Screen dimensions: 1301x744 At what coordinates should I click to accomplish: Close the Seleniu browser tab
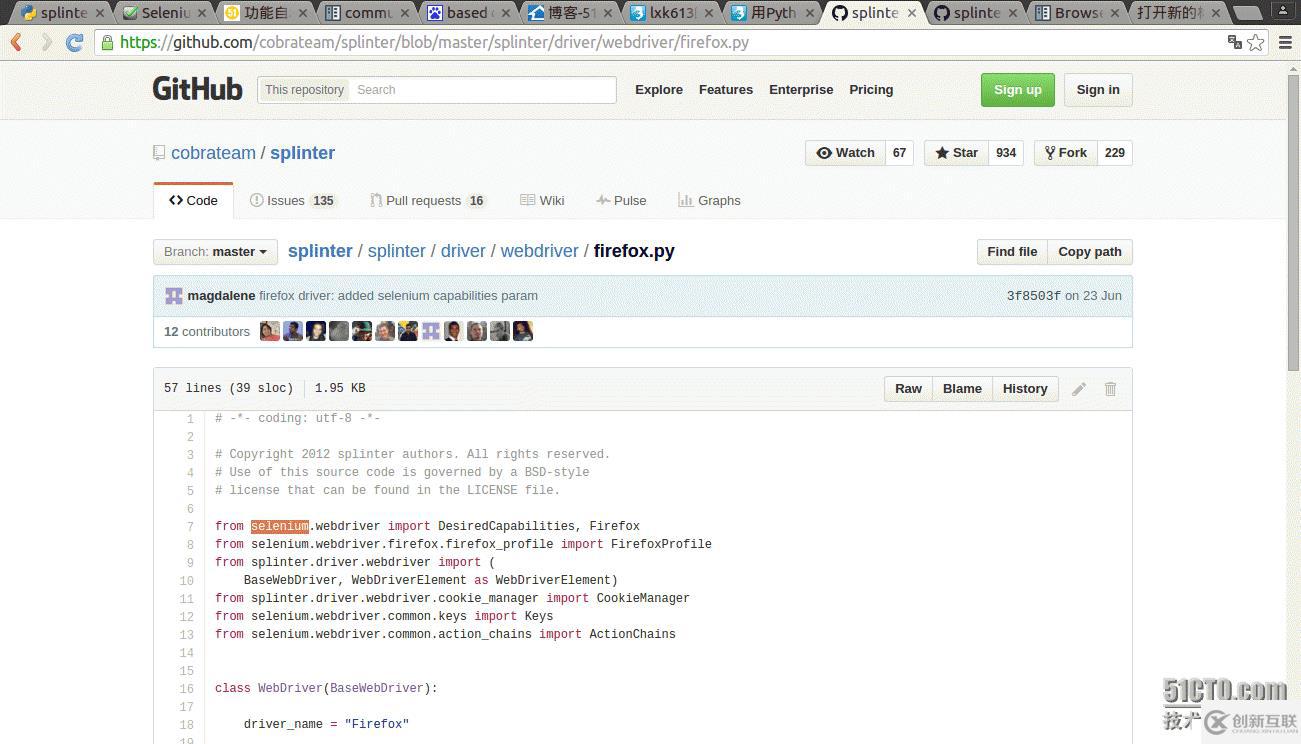tap(203, 13)
